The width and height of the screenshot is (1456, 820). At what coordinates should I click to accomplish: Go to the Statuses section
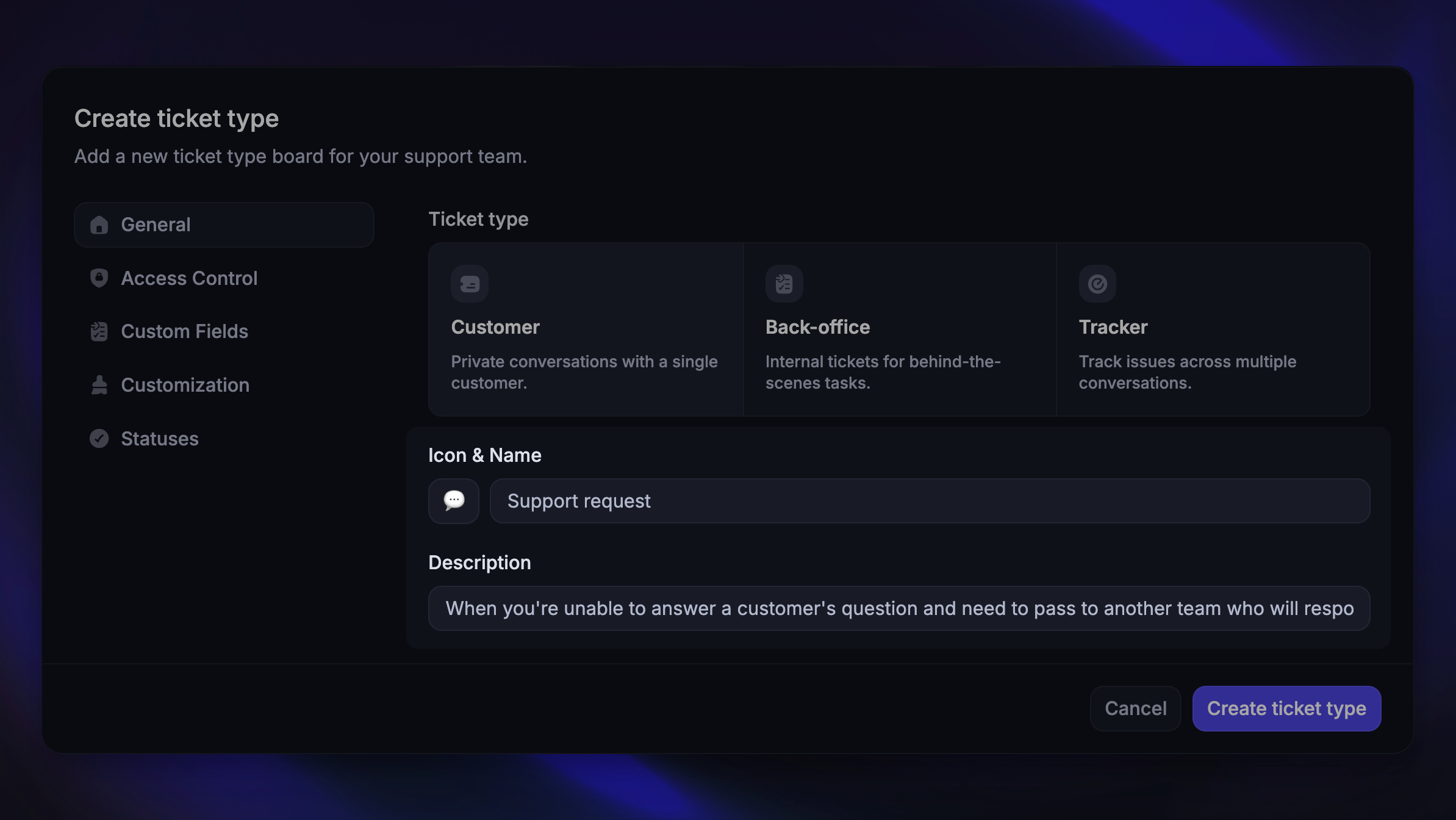click(160, 439)
